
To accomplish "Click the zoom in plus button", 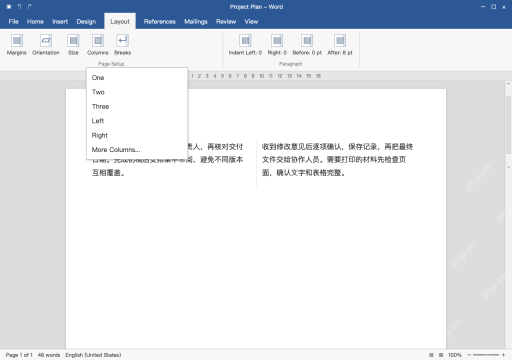I will tap(503, 355).
